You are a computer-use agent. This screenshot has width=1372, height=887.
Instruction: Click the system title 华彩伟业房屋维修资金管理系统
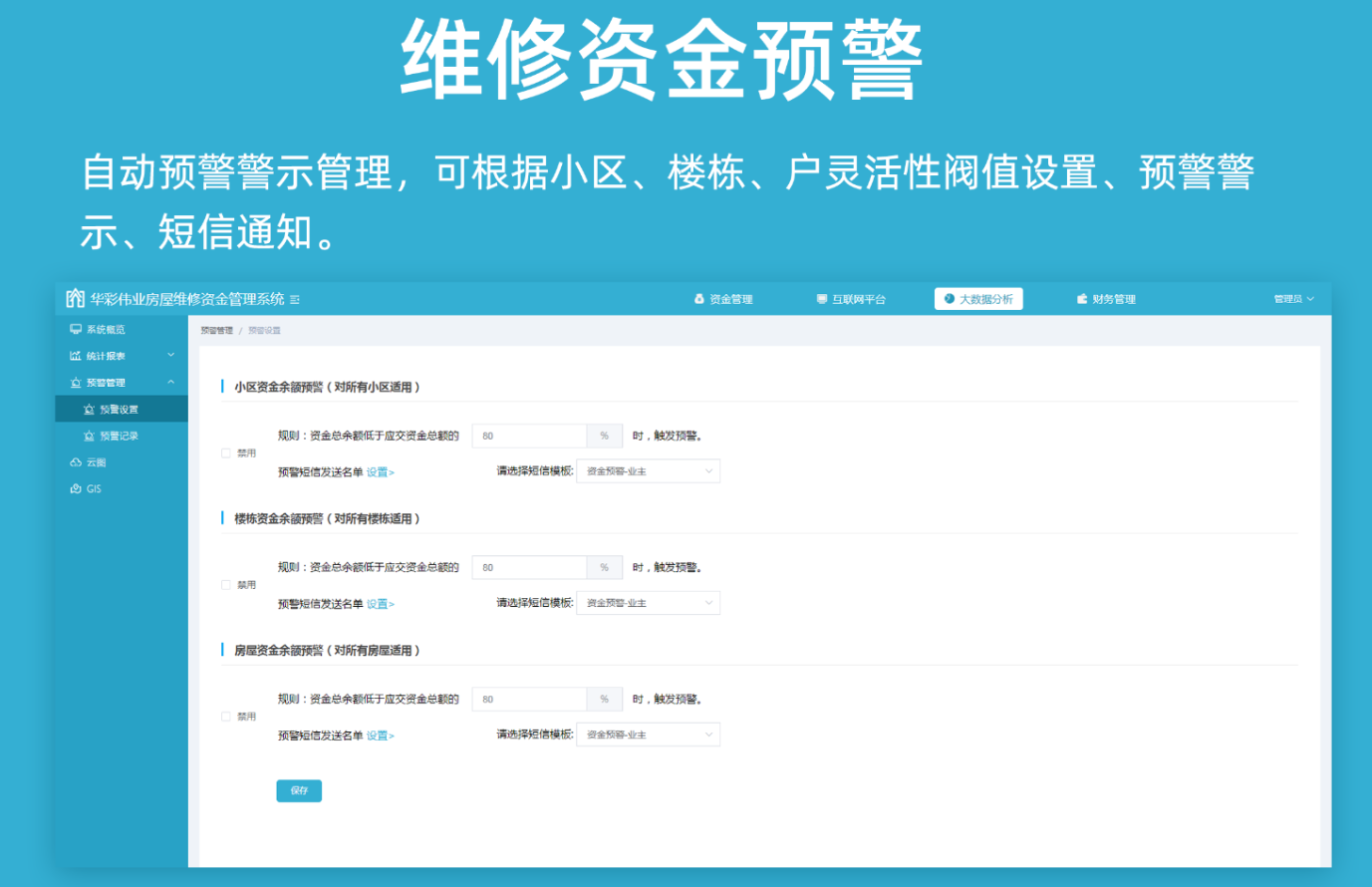pos(187,299)
